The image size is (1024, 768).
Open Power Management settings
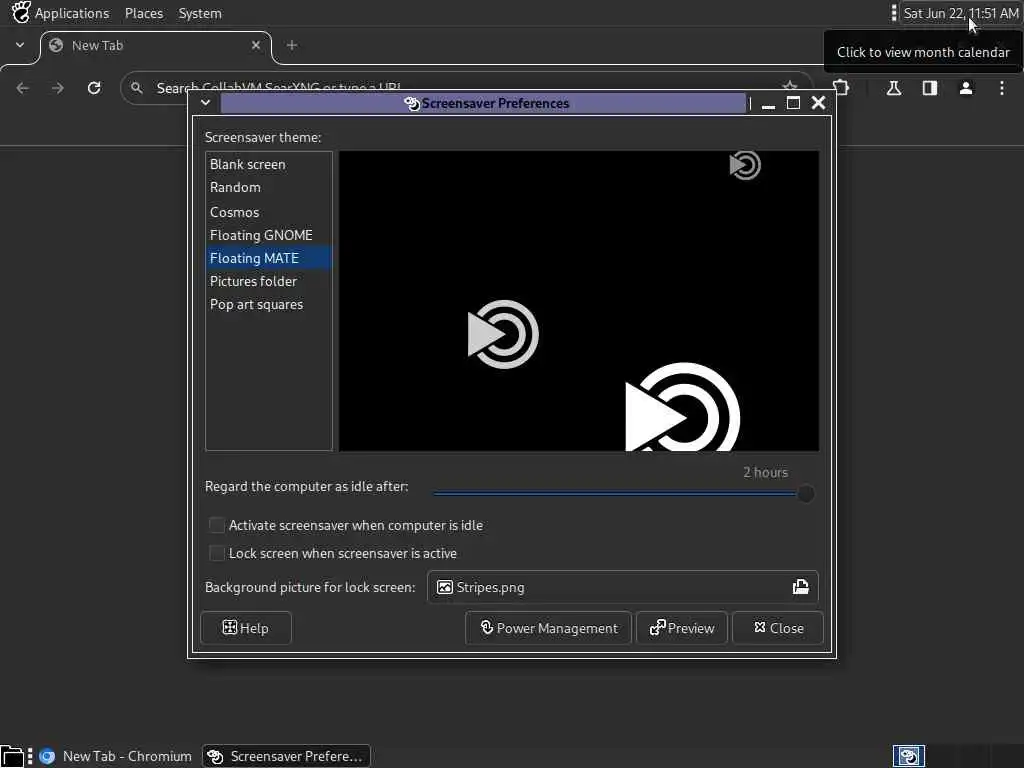tap(549, 628)
